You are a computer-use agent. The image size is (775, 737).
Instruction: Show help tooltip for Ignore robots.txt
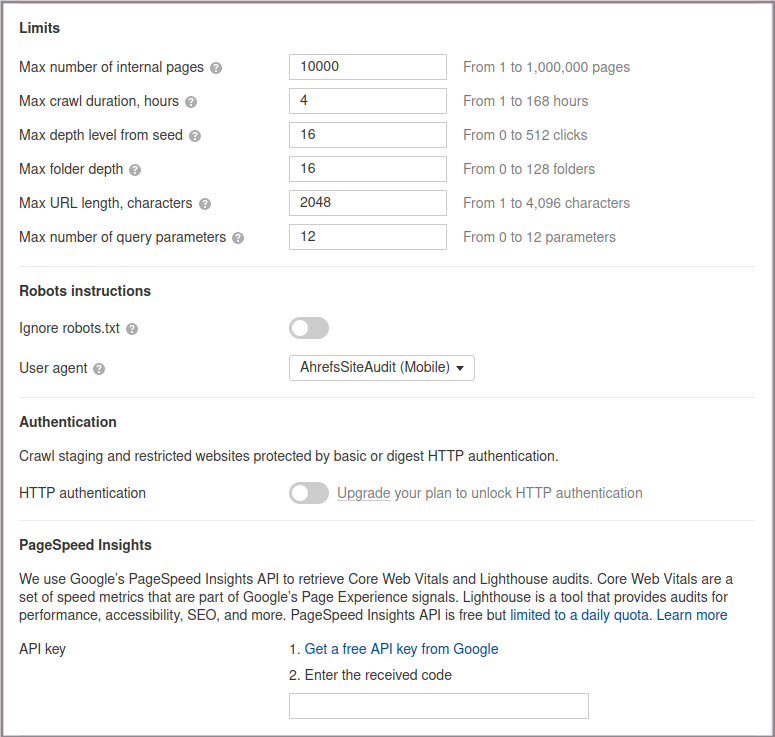tap(132, 329)
